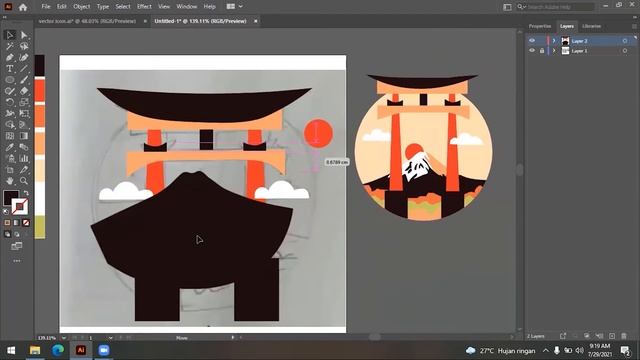
Task: Select the Selection tool arrow
Action: (x=10, y=35)
